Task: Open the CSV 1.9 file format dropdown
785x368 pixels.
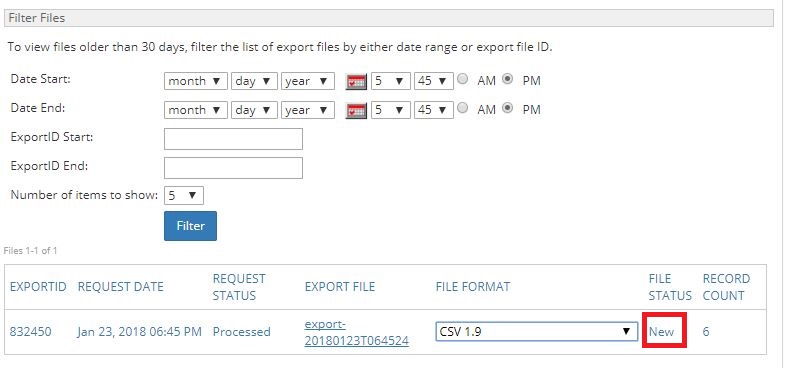Action: coord(536,331)
